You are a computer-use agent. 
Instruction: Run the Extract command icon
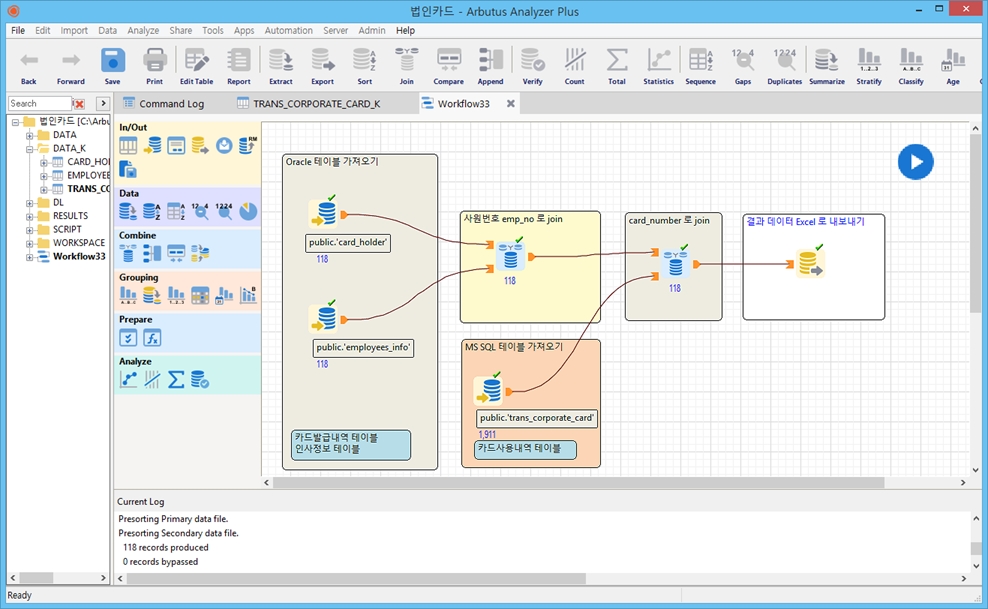(x=280, y=61)
